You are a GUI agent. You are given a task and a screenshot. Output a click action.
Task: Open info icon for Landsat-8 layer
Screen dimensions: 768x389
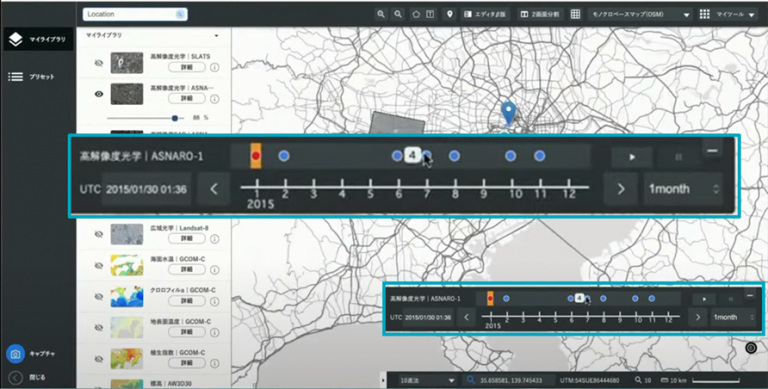215,239
